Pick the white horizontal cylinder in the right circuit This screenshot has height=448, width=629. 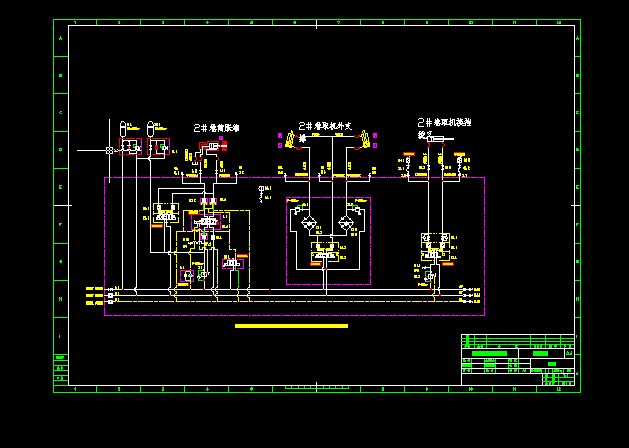439,139
